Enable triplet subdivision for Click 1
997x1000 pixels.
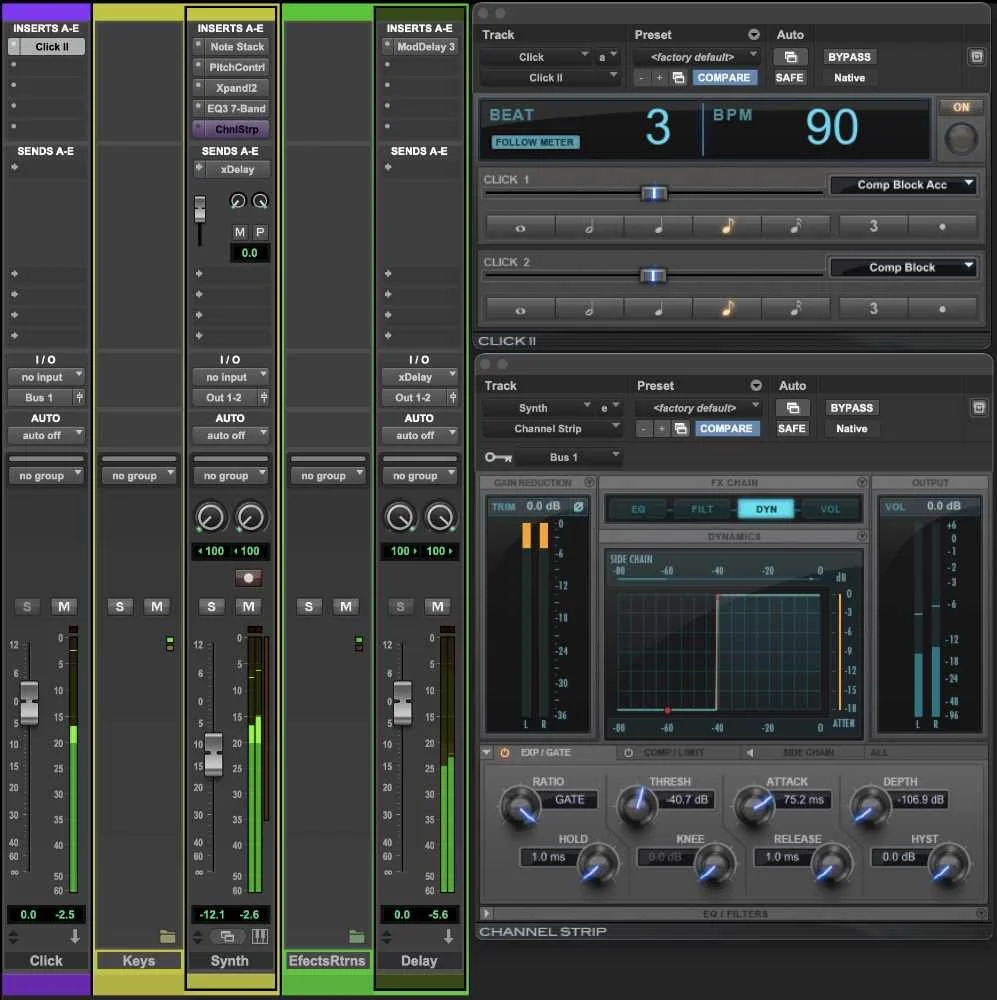click(x=873, y=226)
